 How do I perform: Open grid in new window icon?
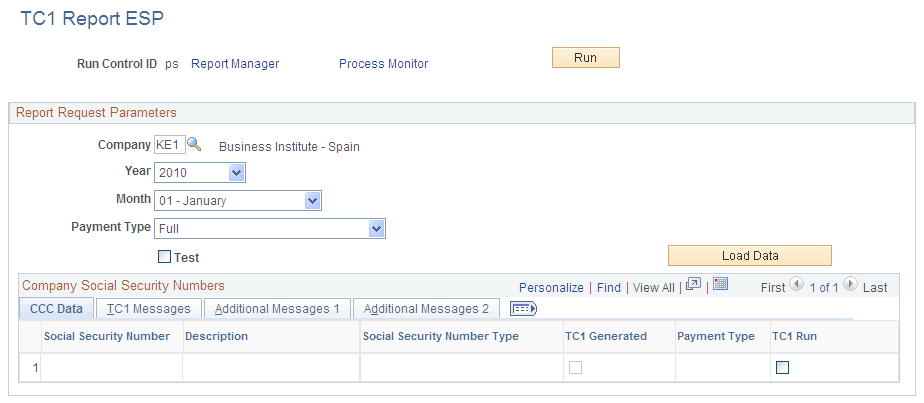pyautogui.click(x=694, y=285)
